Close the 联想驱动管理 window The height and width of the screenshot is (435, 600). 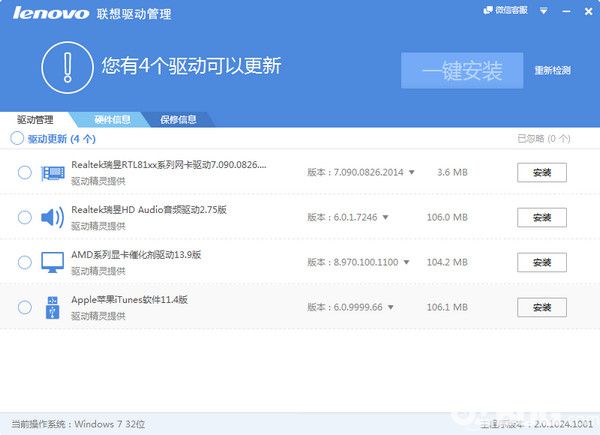click(x=589, y=11)
